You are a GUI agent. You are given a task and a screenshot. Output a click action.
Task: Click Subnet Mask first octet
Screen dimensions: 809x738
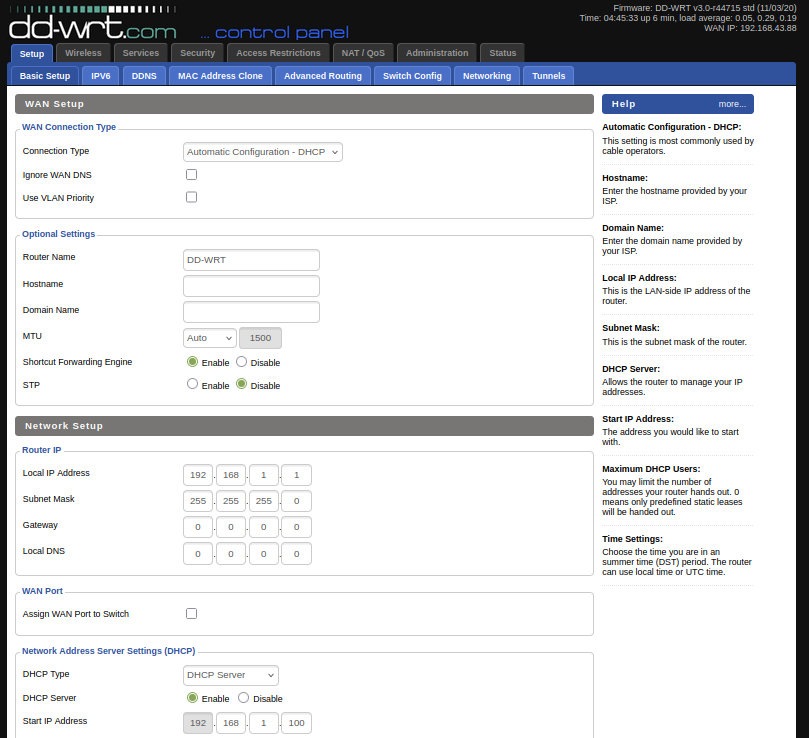(198, 501)
